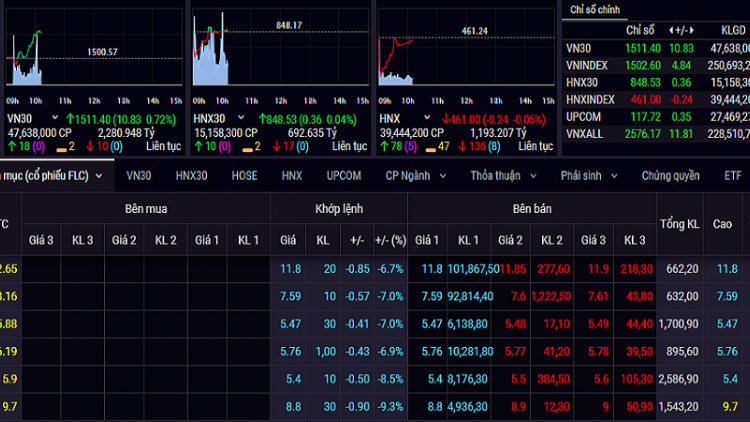Expand the 'cổ phiếu FLC' watchlist dropdown
Image resolution: width=750 pixels, height=422 pixels.
pyautogui.click(x=98, y=176)
